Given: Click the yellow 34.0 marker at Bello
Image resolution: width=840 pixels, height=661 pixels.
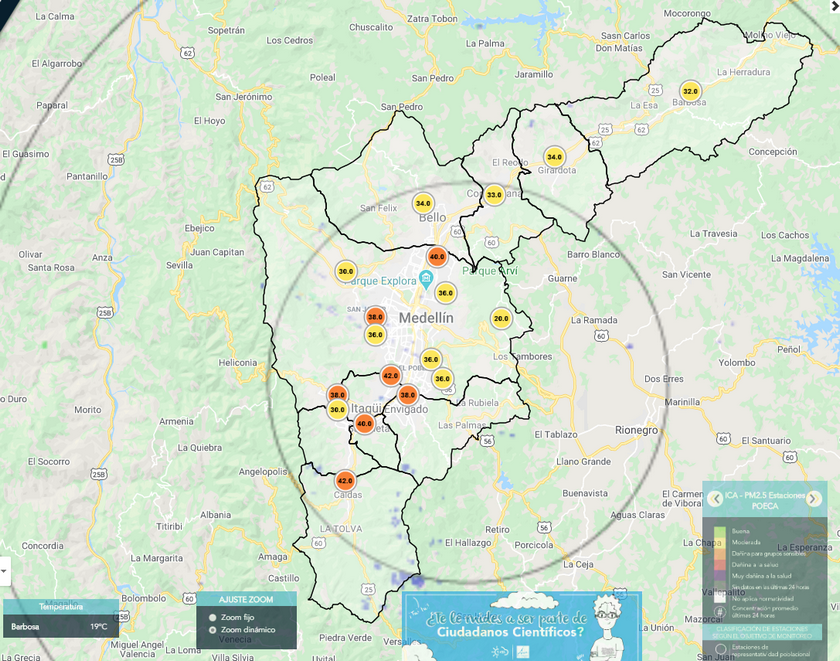Looking at the screenshot, I should 423,203.
